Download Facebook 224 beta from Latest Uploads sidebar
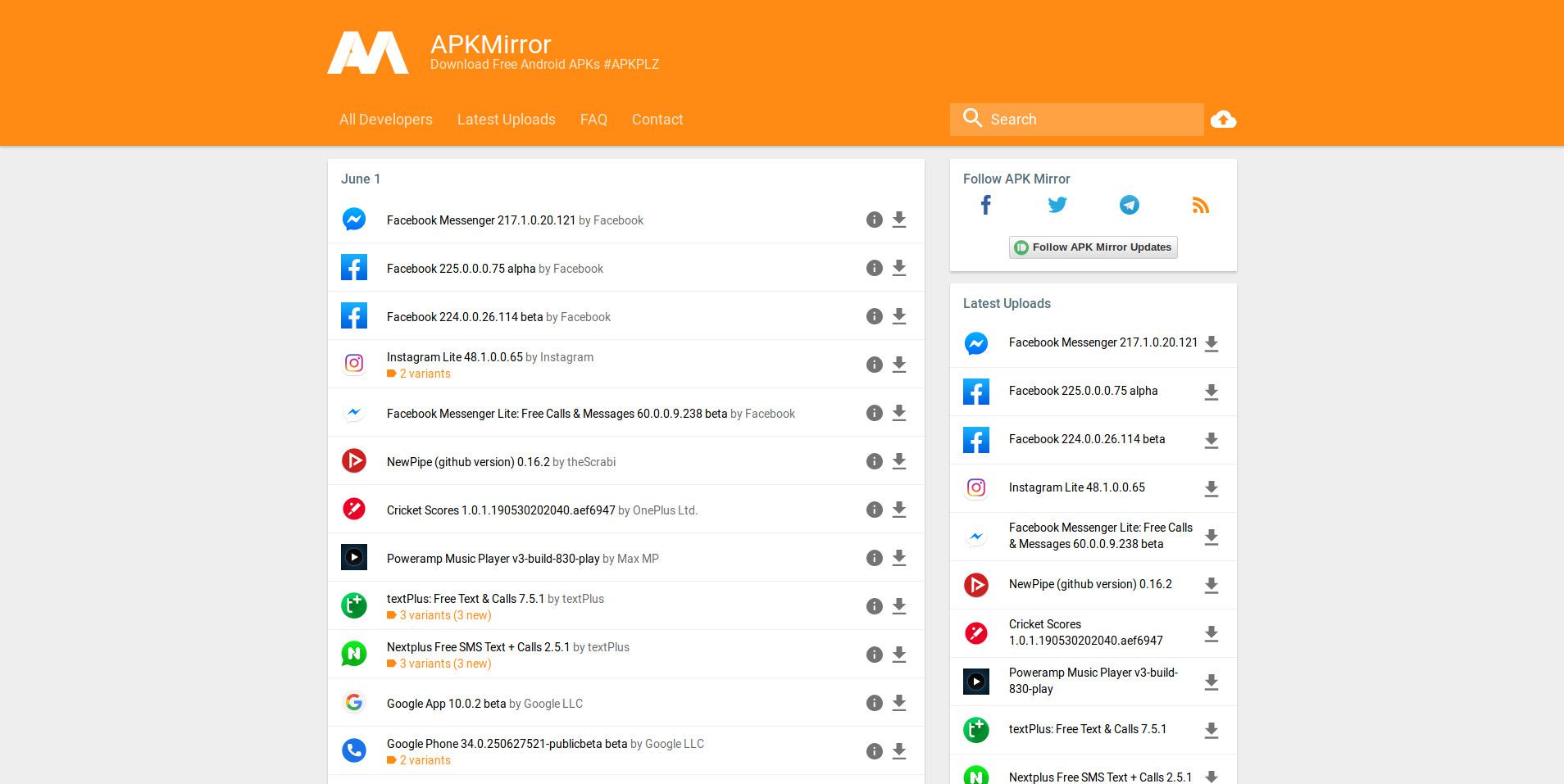This screenshot has height=784, width=1564. 1212,441
